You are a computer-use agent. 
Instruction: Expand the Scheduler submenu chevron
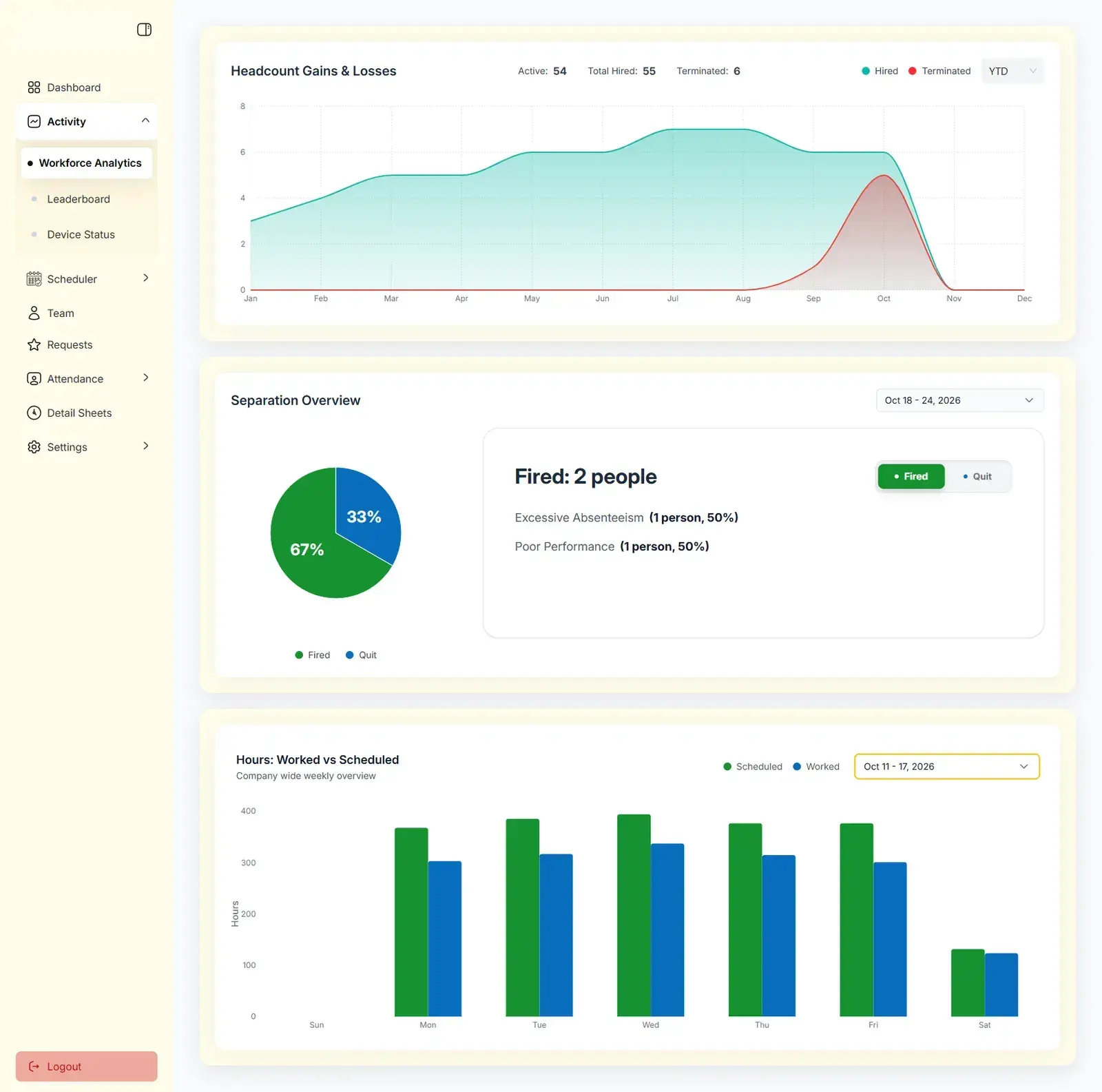[x=145, y=278]
